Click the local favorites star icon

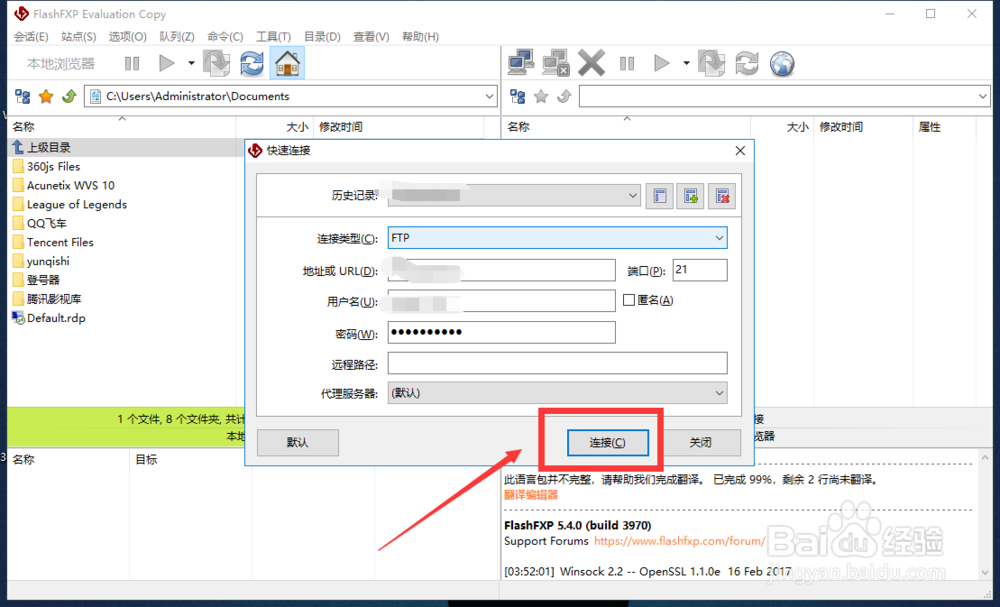click(46, 96)
